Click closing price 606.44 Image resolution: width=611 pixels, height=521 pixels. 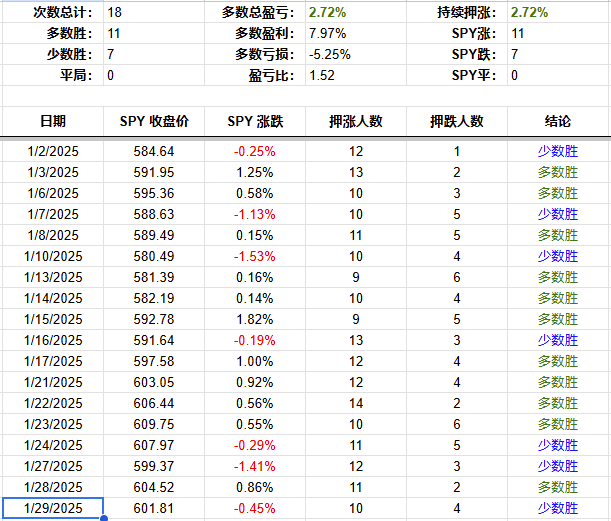pyautogui.click(x=154, y=404)
